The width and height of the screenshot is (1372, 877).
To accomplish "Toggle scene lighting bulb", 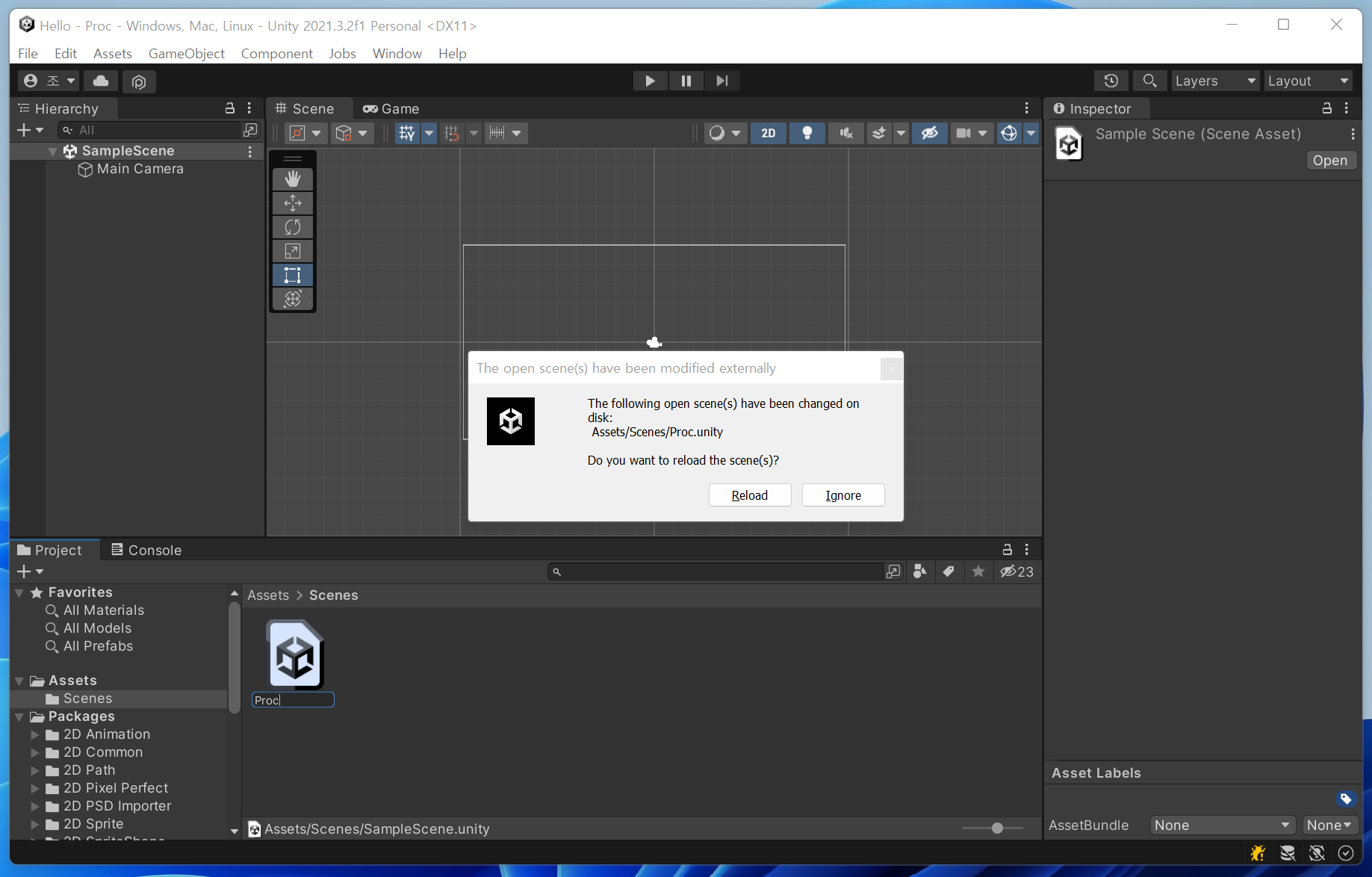I will (x=807, y=133).
